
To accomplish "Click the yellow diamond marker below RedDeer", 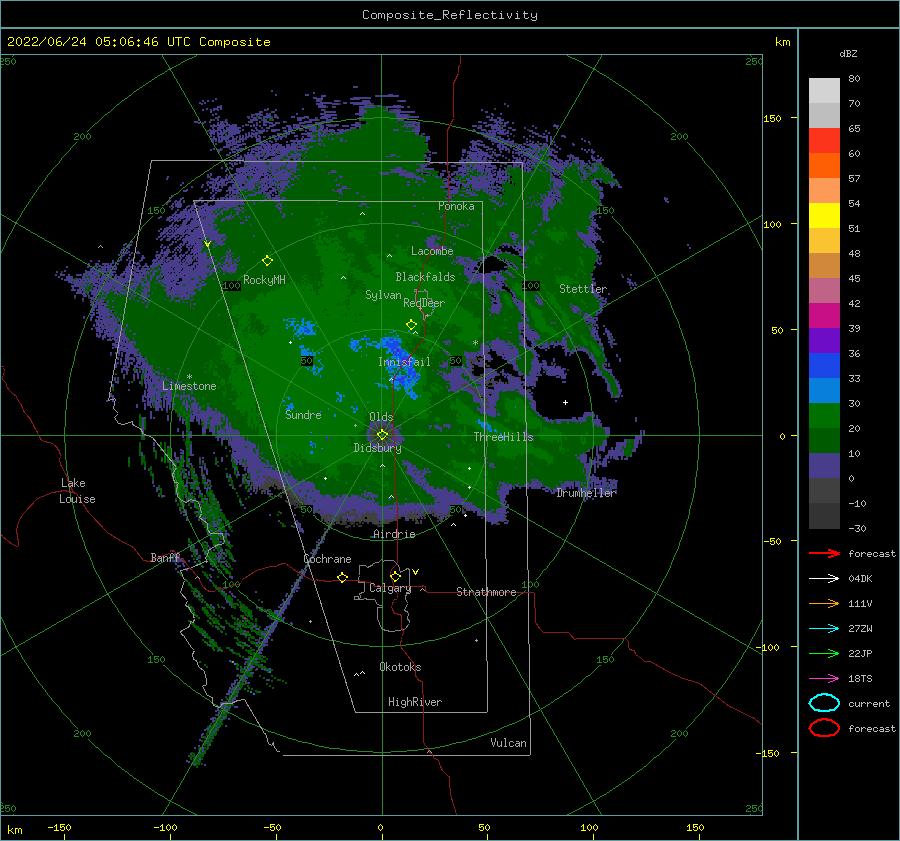I will pyautogui.click(x=412, y=325).
